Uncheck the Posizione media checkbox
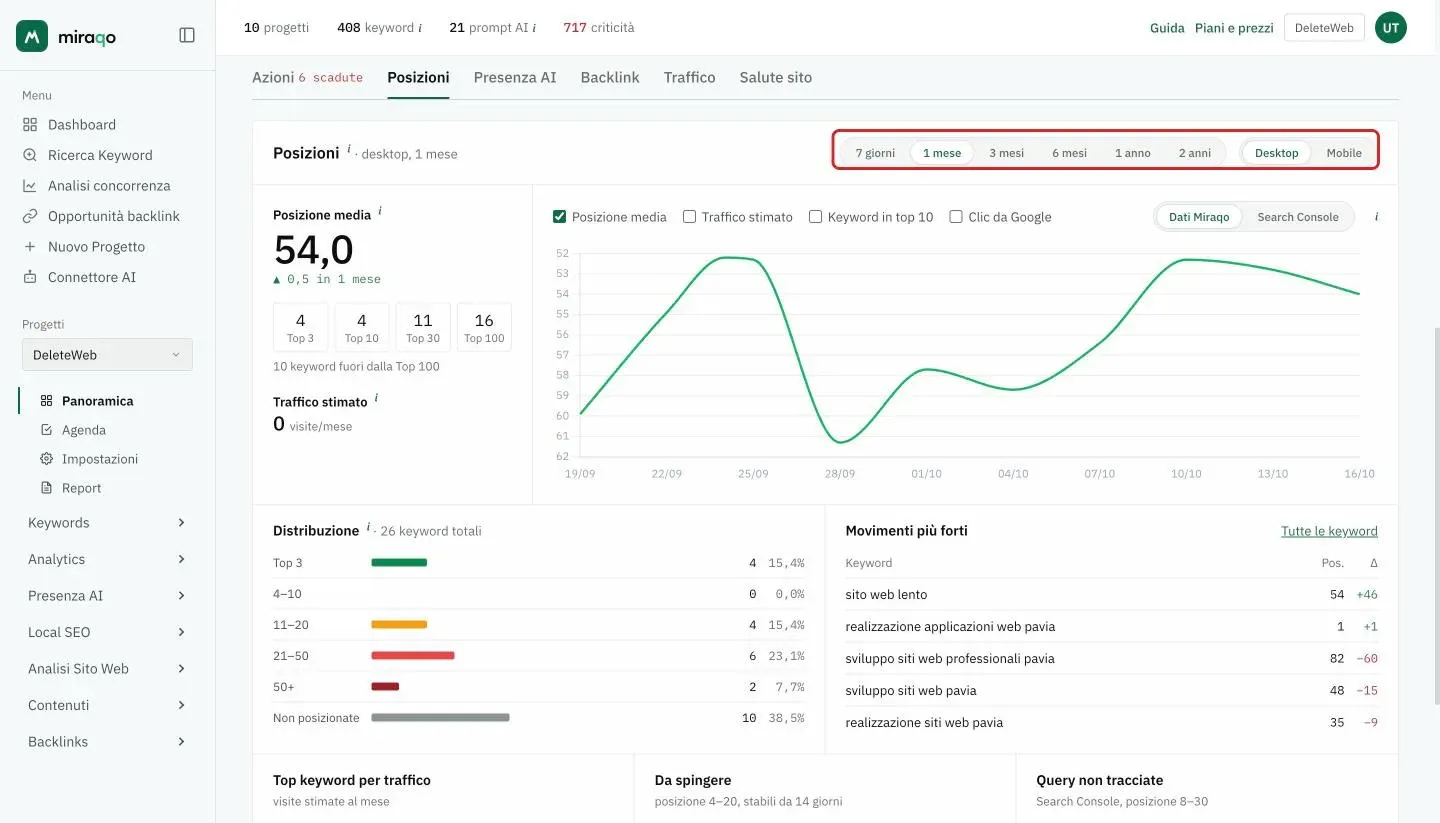This screenshot has height=823, width=1440. click(x=560, y=217)
